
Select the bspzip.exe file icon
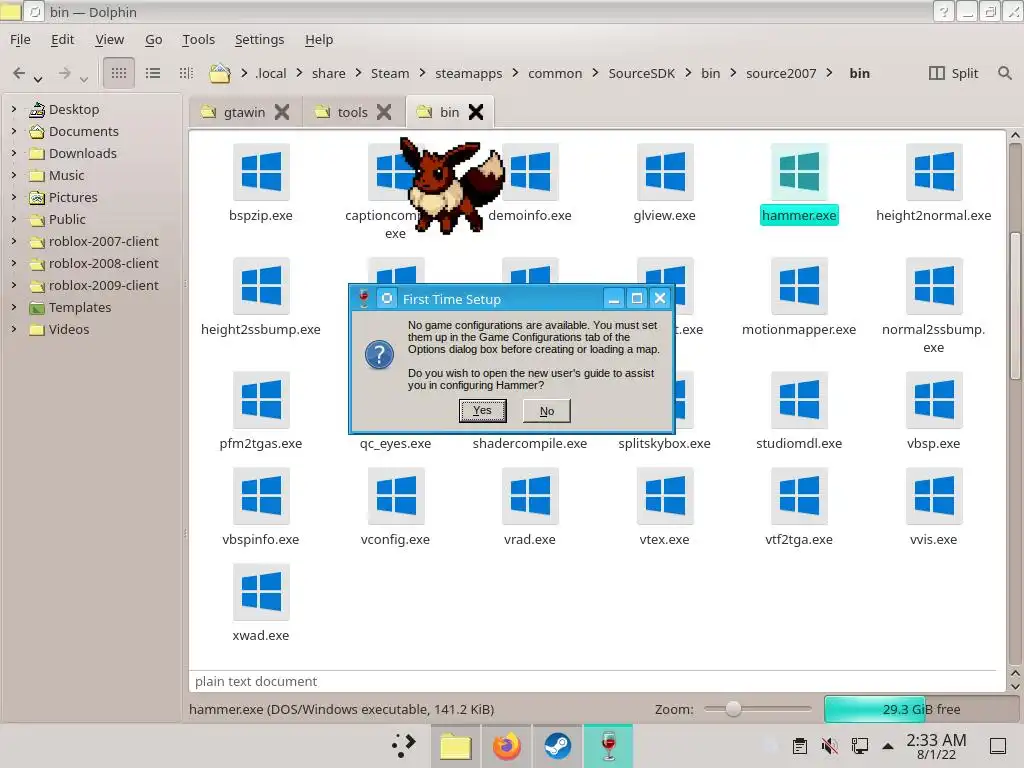261,172
